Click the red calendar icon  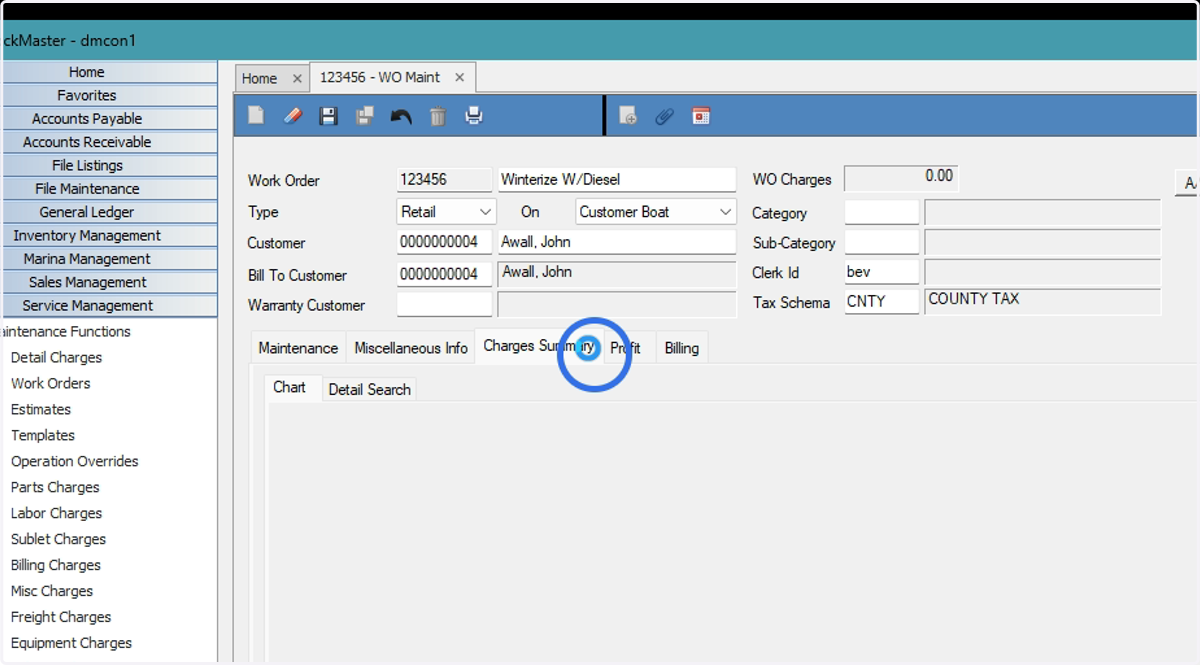tap(701, 116)
